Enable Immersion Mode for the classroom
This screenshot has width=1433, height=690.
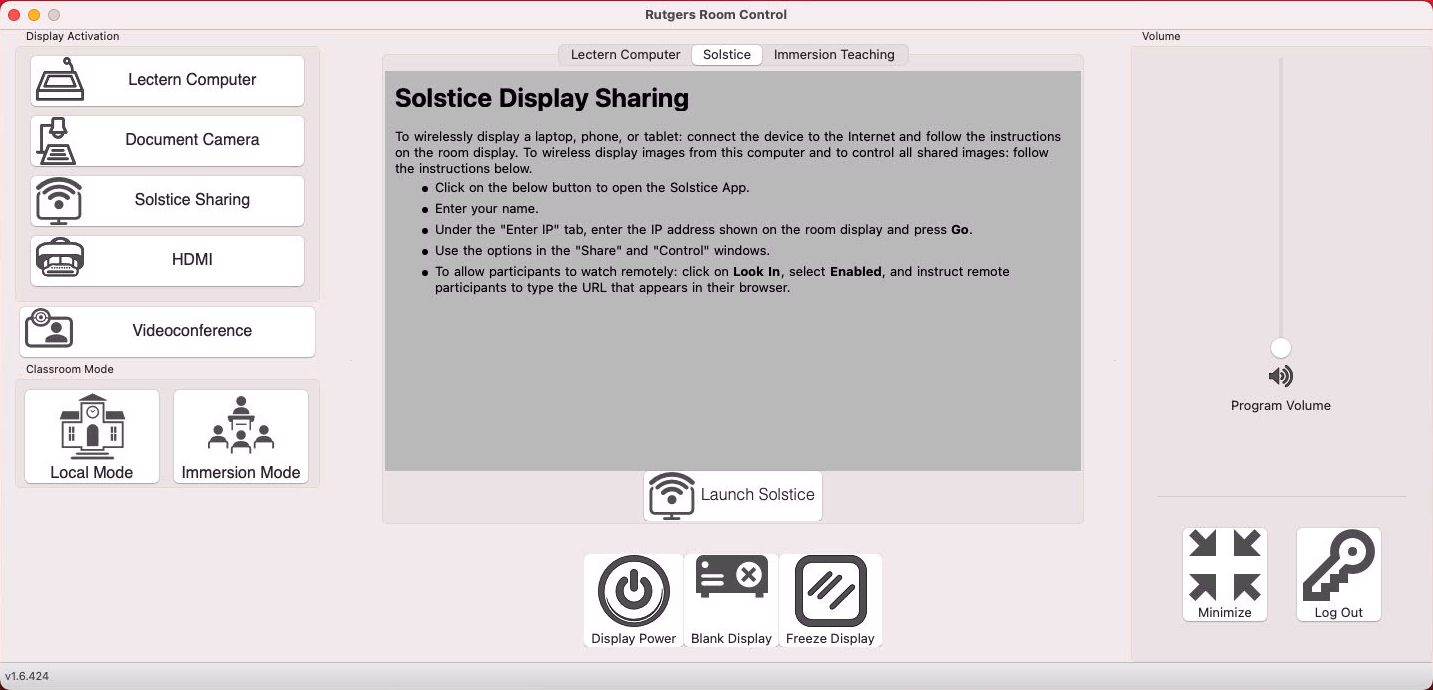tap(241, 436)
